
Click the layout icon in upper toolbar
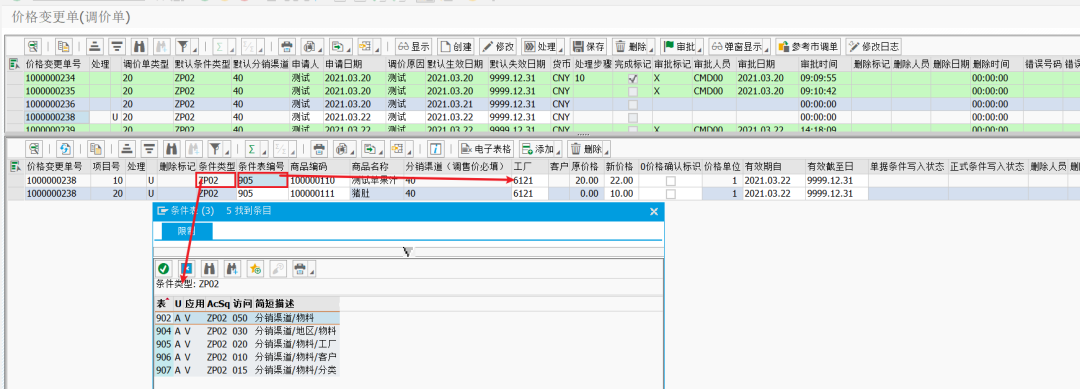click(x=364, y=47)
